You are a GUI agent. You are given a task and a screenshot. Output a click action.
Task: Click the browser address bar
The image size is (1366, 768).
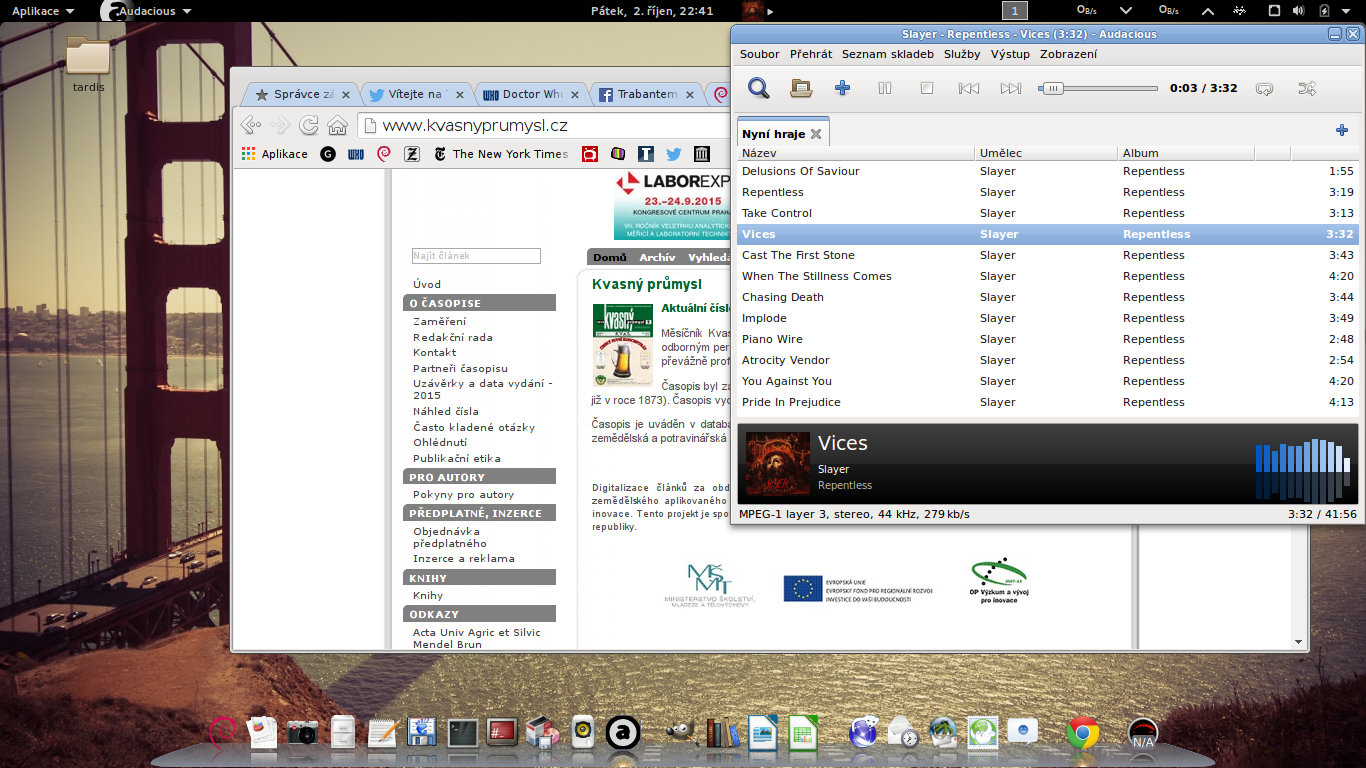(545, 126)
